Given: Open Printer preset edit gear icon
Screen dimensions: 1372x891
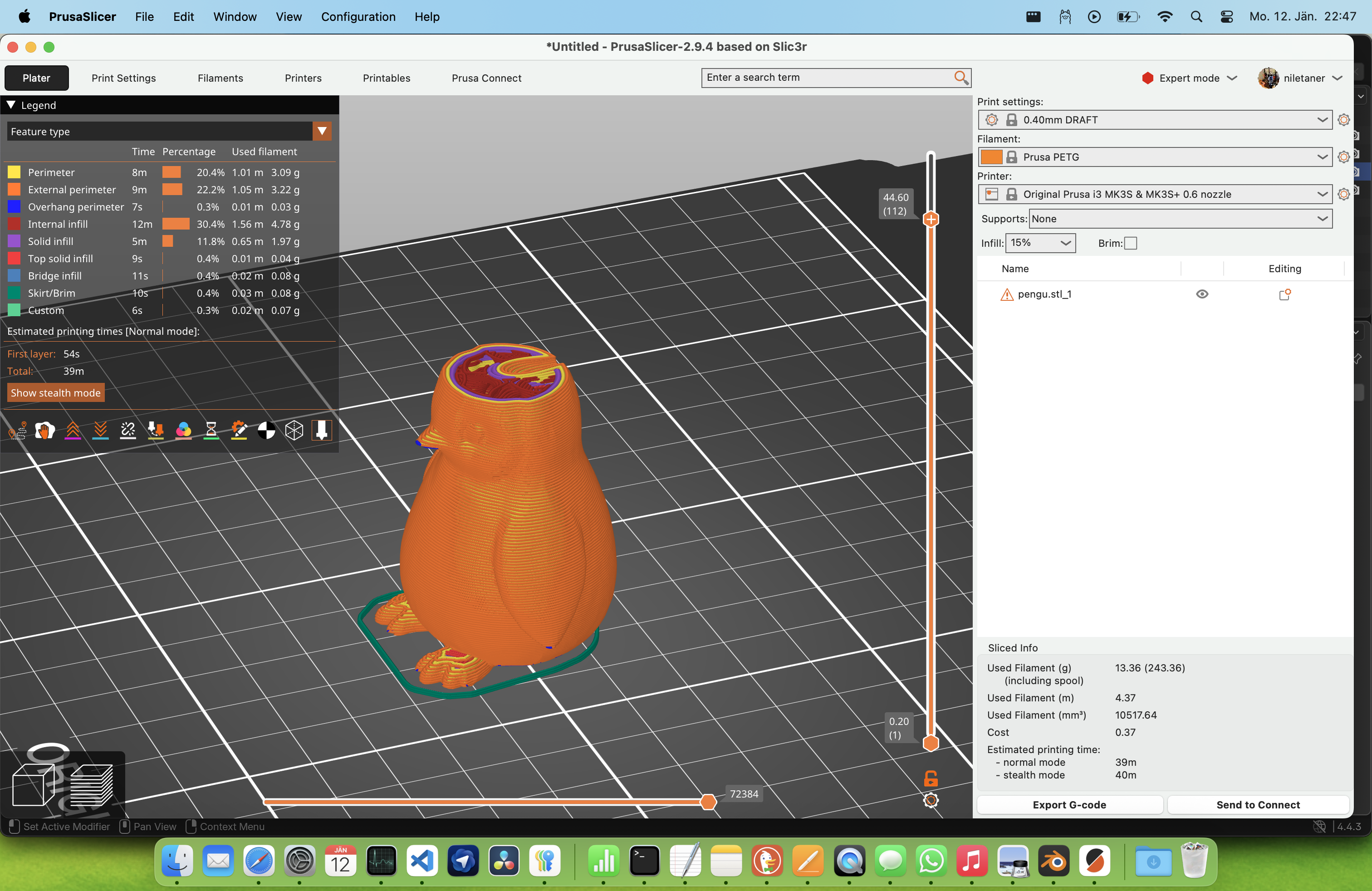Looking at the screenshot, I should [1343, 194].
